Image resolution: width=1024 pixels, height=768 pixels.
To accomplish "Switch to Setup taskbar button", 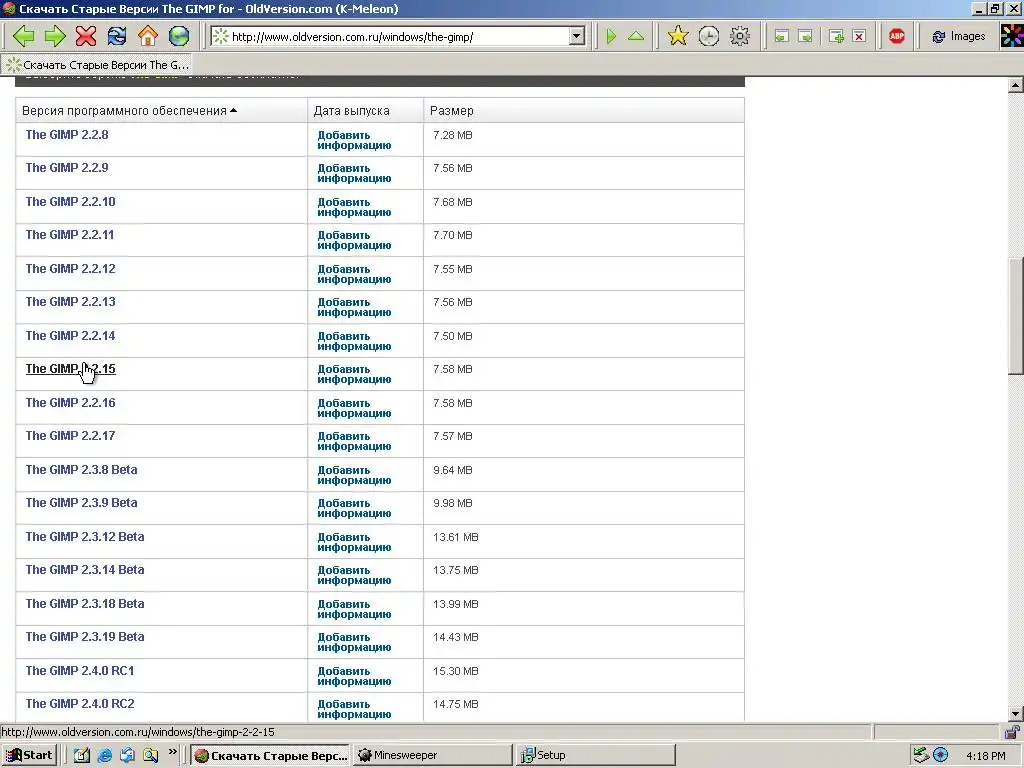I will point(596,756).
